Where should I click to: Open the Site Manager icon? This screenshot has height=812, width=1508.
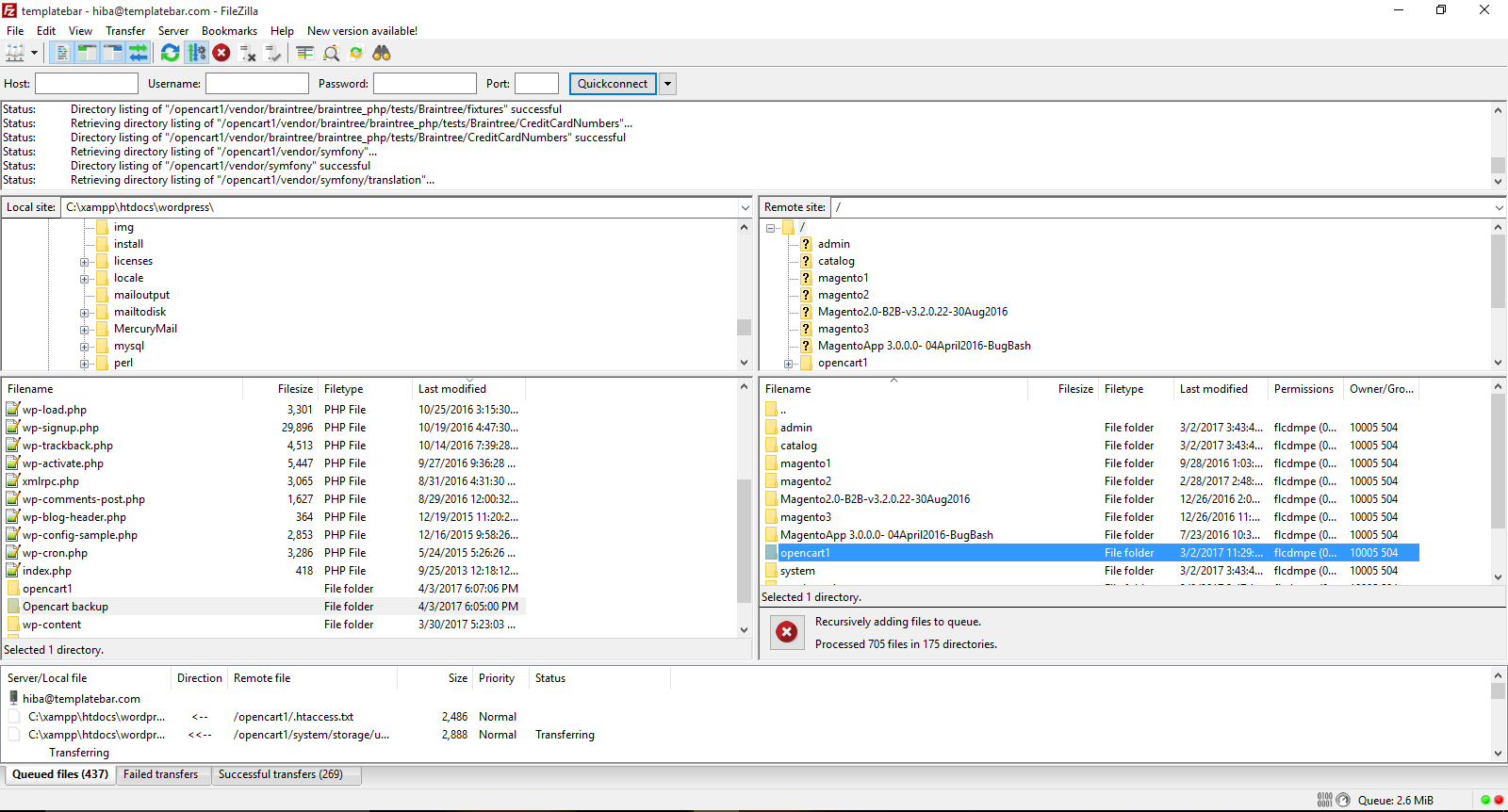[15, 54]
